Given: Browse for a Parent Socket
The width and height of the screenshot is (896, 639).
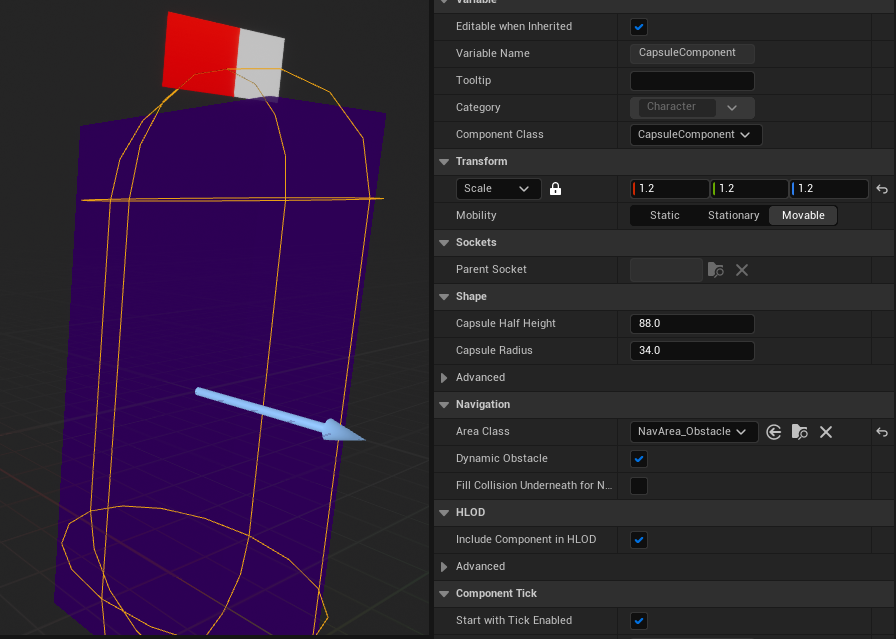Looking at the screenshot, I should [x=715, y=270].
